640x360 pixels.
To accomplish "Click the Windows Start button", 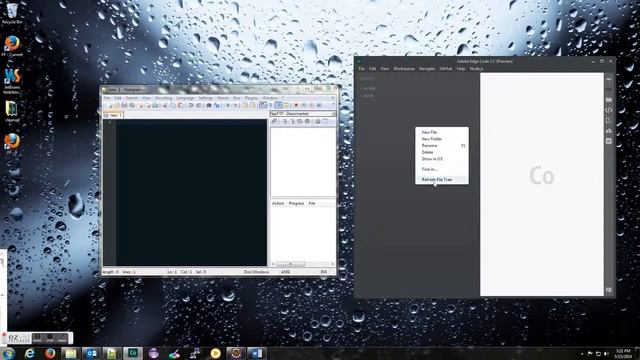I will (8, 353).
